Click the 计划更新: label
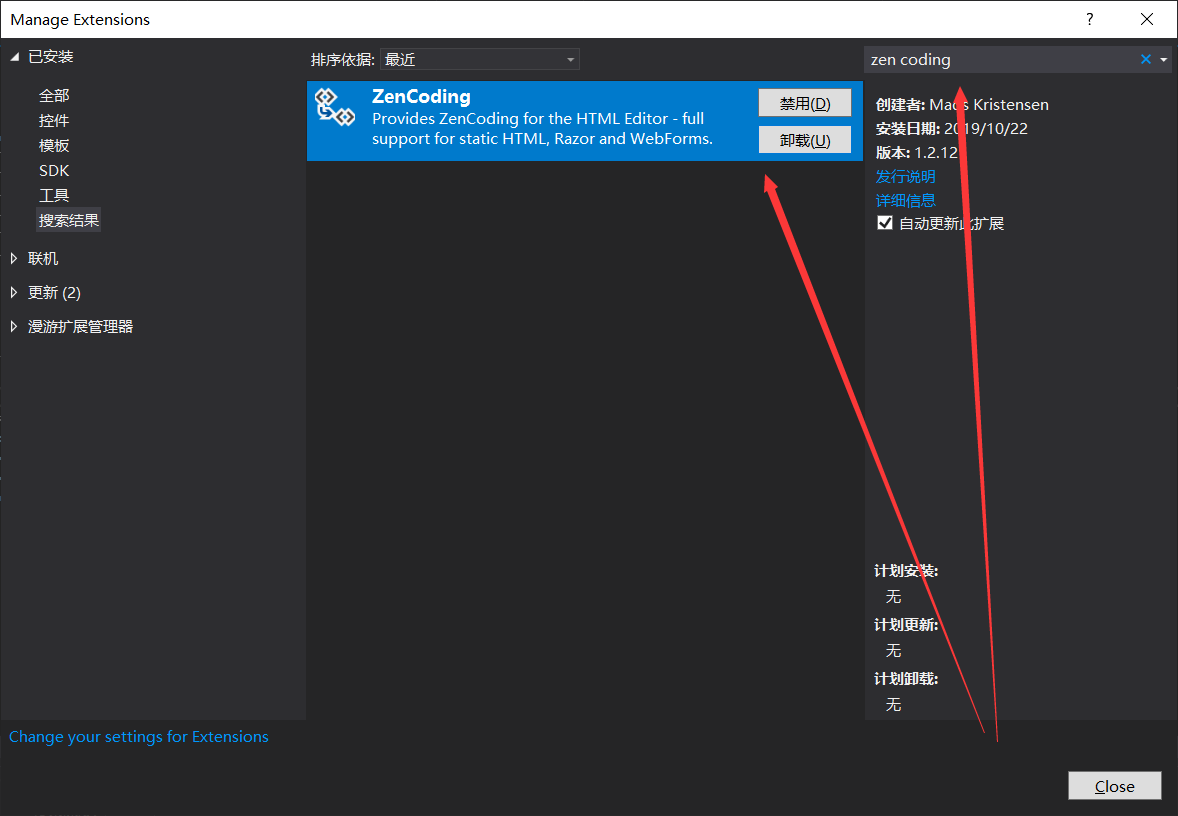The width and height of the screenshot is (1178, 816). pyautogui.click(x=906, y=625)
